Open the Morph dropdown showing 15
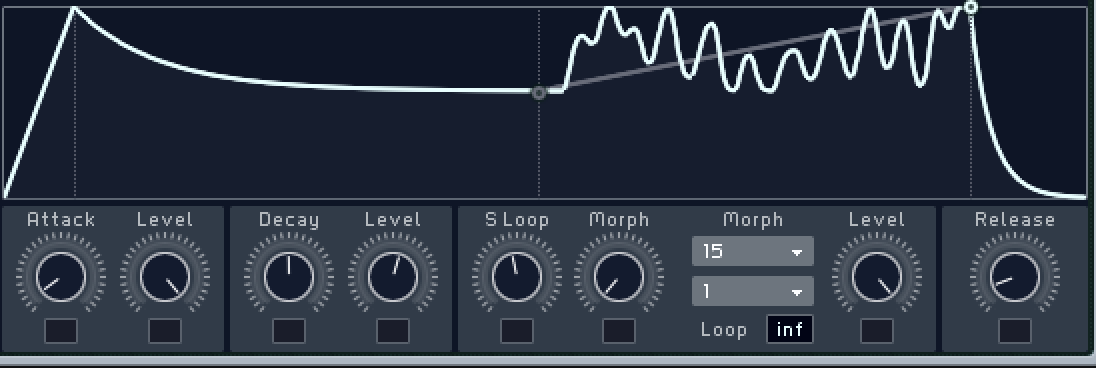 pos(753,251)
